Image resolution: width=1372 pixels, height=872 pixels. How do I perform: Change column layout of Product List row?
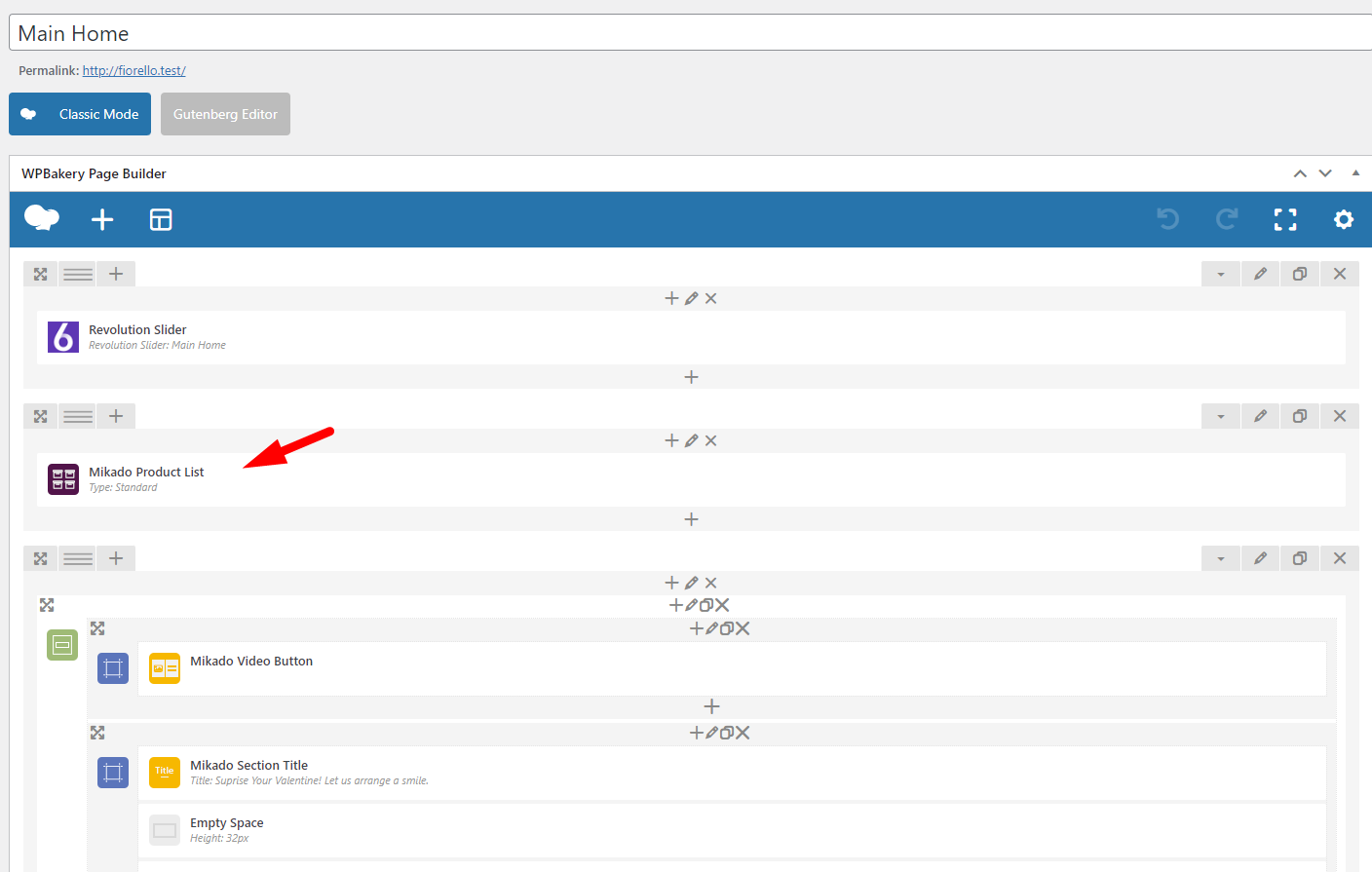pyautogui.click(x=78, y=416)
